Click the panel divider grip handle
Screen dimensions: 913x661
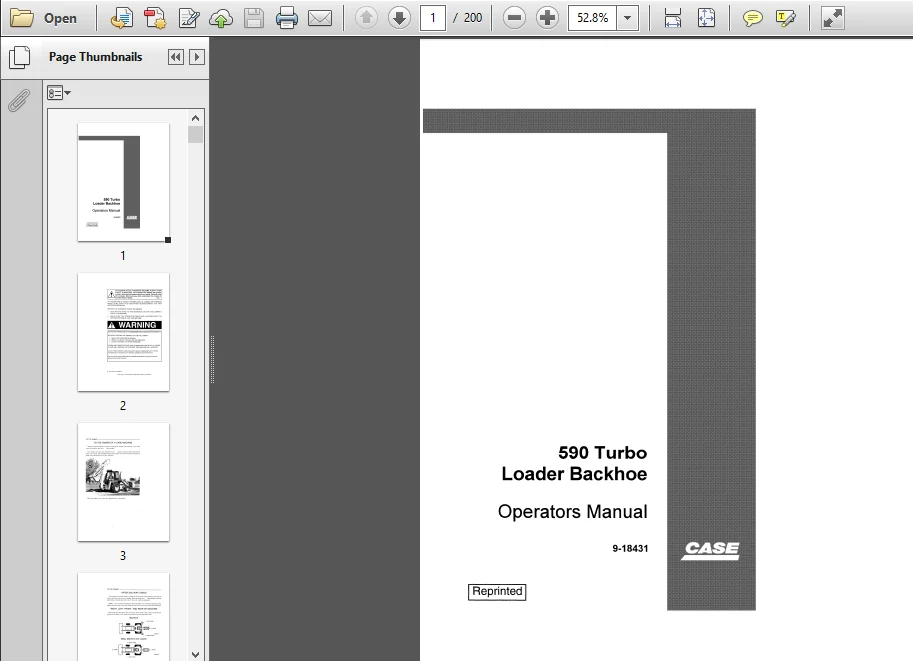point(213,359)
